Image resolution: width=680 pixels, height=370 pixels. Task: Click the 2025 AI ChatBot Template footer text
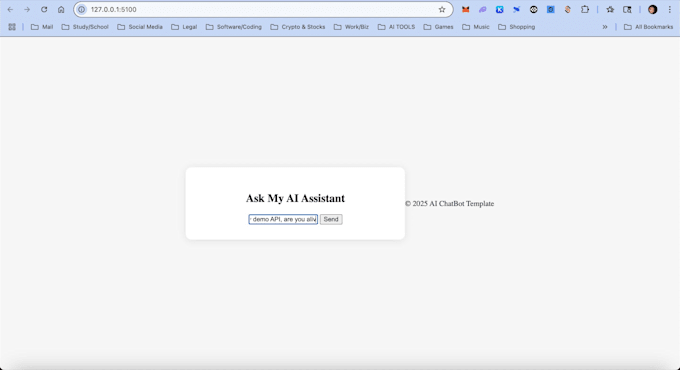point(449,203)
